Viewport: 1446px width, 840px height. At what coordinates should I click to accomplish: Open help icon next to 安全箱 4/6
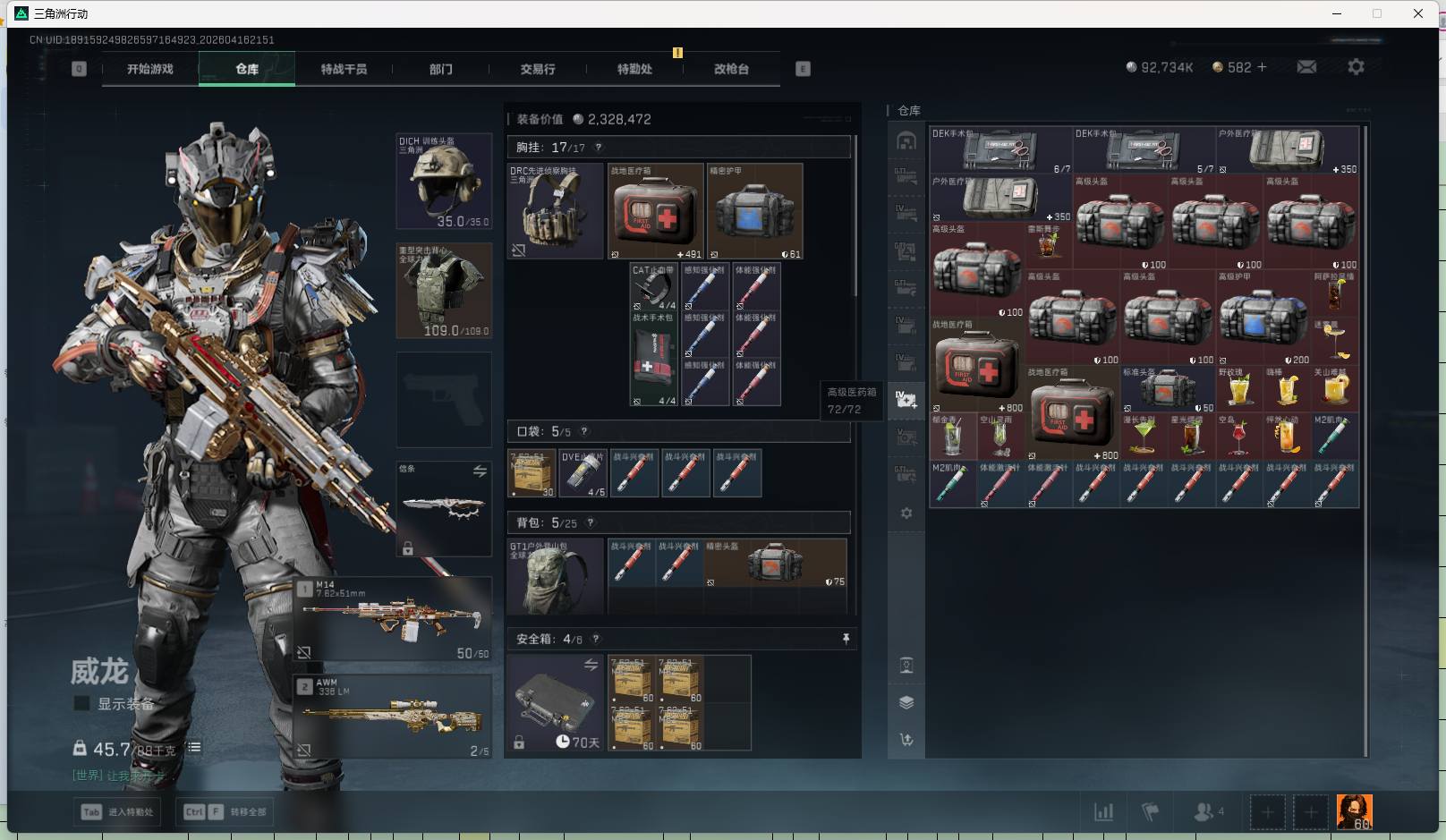pyautogui.click(x=596, y=639)
